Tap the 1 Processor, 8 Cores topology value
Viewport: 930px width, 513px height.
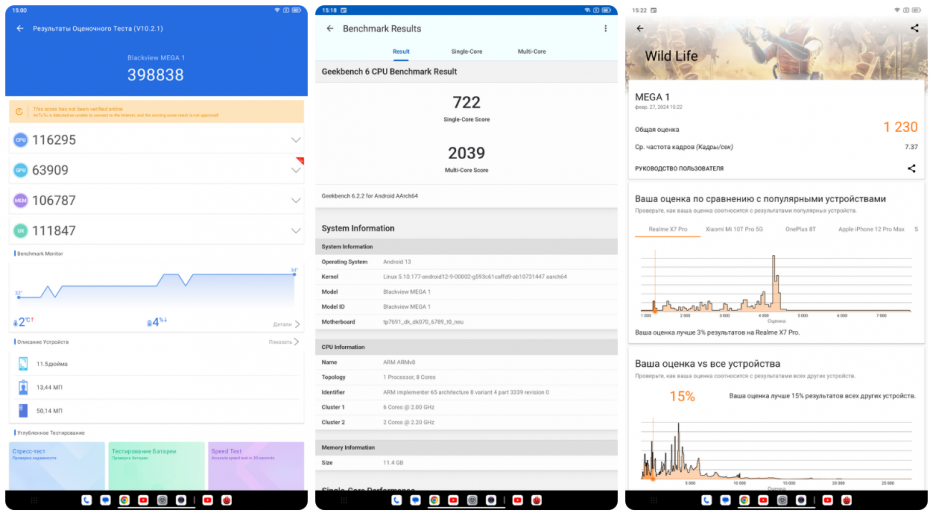pos(409,377)
